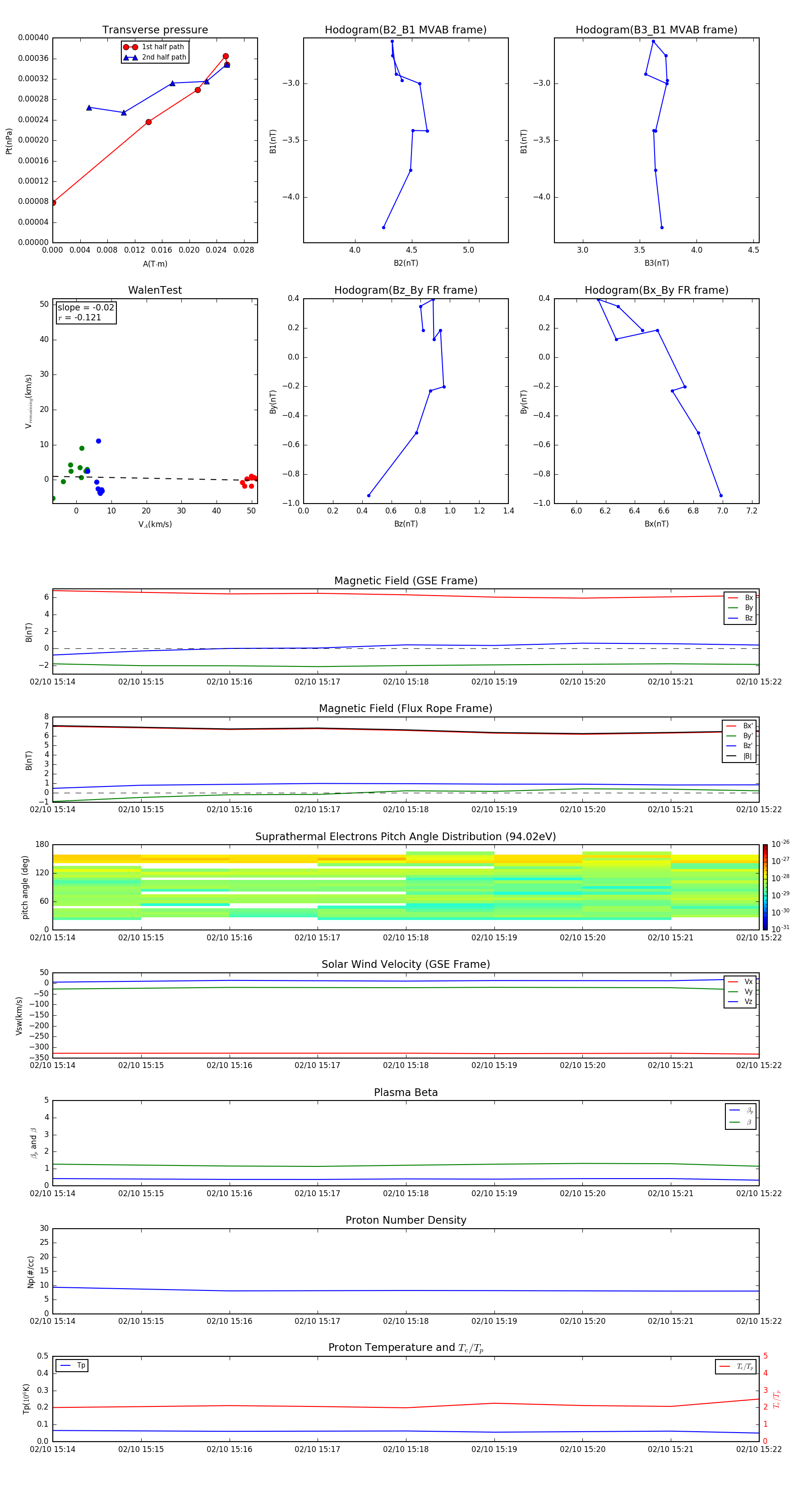
Task: Click the blue Walen test point near 11 km/s
Action: pyautogui.click(x=98, y=441)
